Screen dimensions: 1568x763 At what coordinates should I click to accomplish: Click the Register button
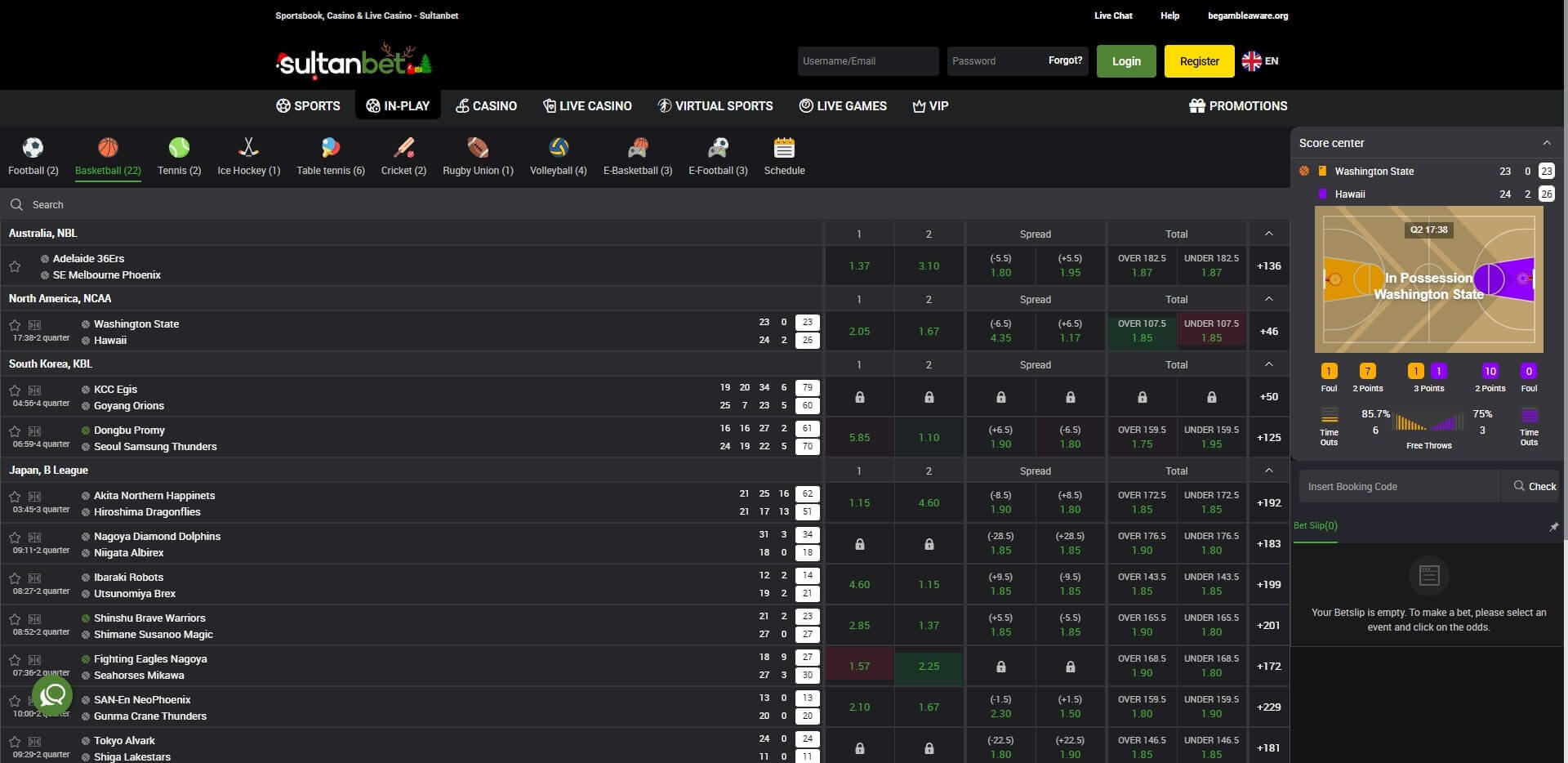[1199, 60]
